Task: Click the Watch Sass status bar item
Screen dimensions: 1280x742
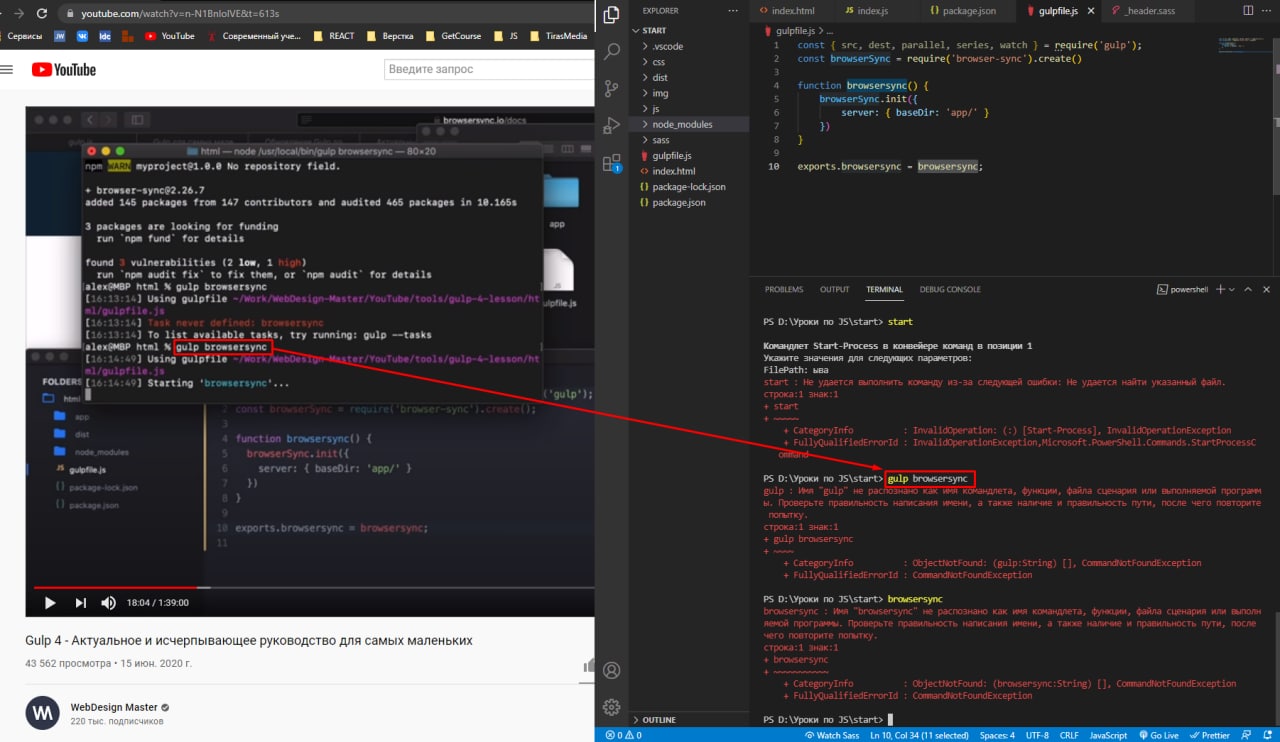Action: click(x=831, y=735)
